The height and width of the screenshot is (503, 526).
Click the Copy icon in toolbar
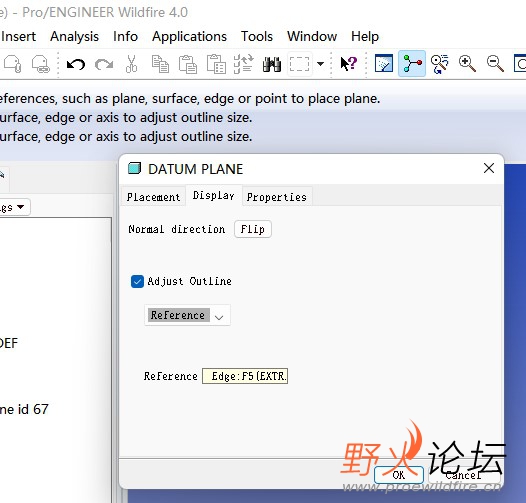[x=160, y=64]
